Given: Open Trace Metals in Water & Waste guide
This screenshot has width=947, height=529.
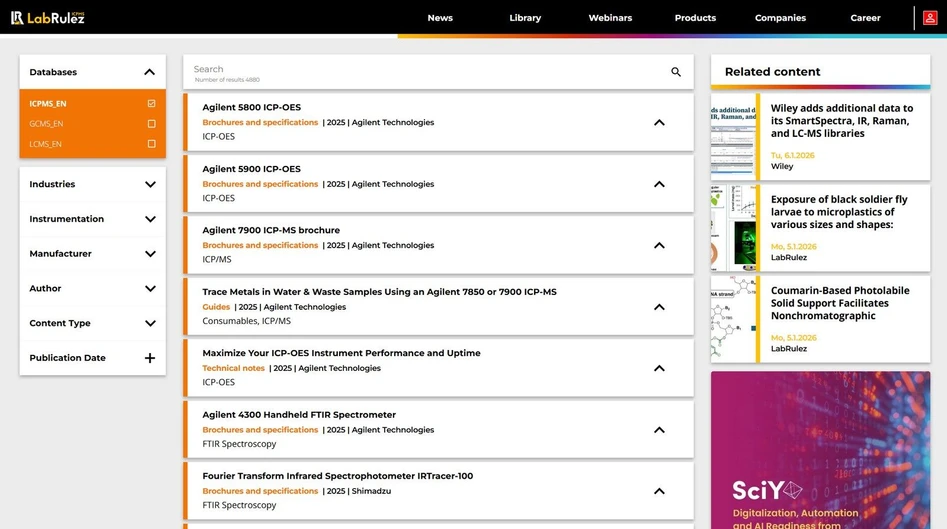Looking at the screenshot, I should (379, 292).
